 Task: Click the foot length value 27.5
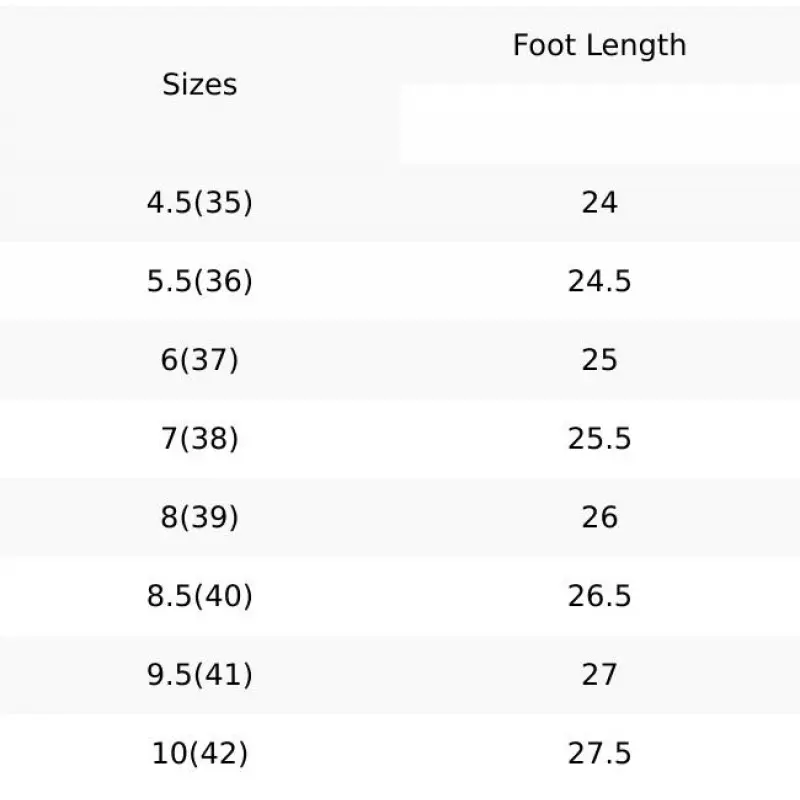(599, 753)
